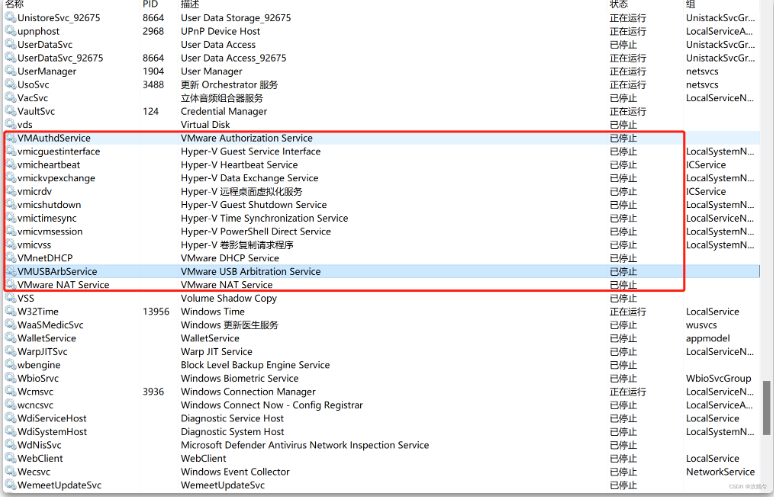Sort services by 状态 column header
The image size is (774, 497).
click(x=619, y=5)
